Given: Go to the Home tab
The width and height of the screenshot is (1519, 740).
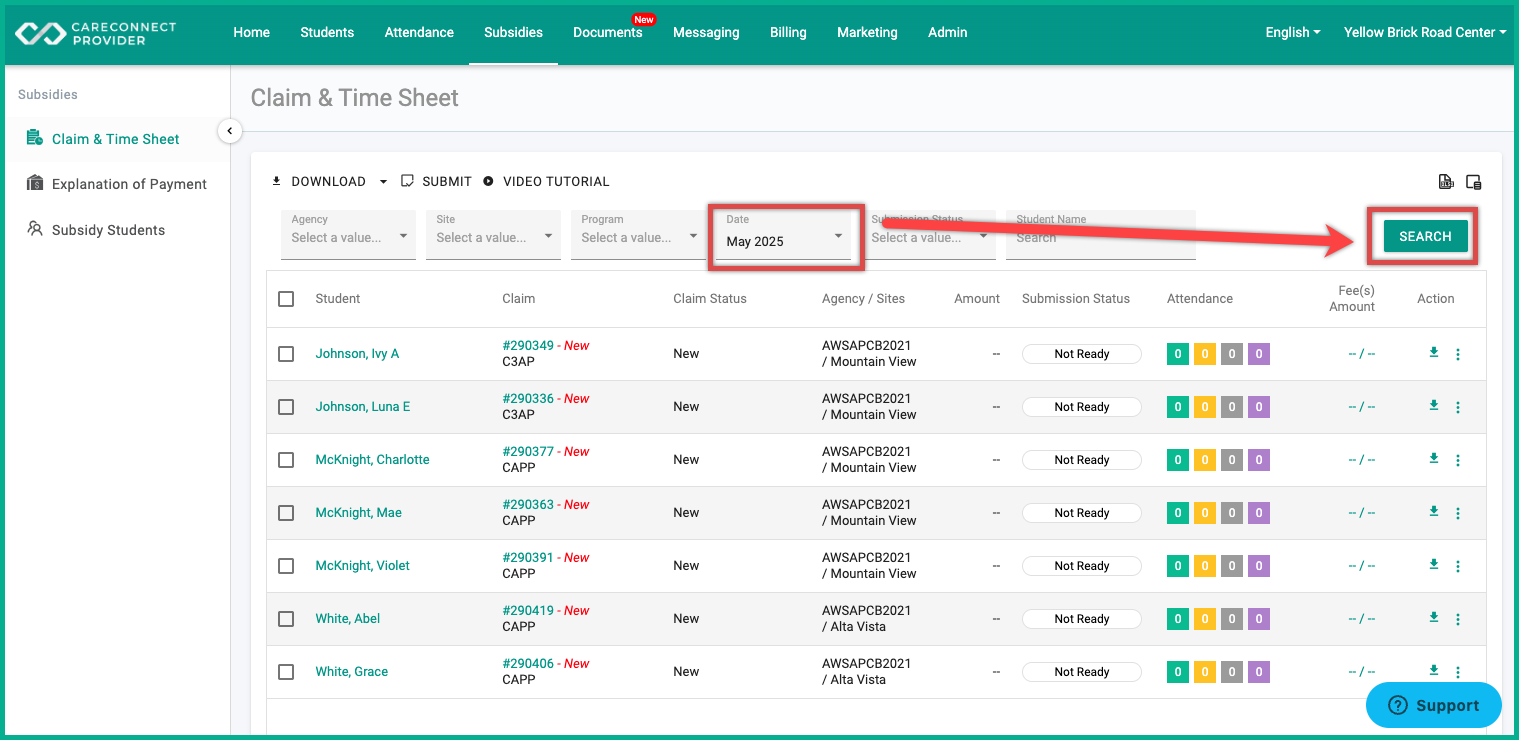Looking at the screenshot, I should coord(252,32).
